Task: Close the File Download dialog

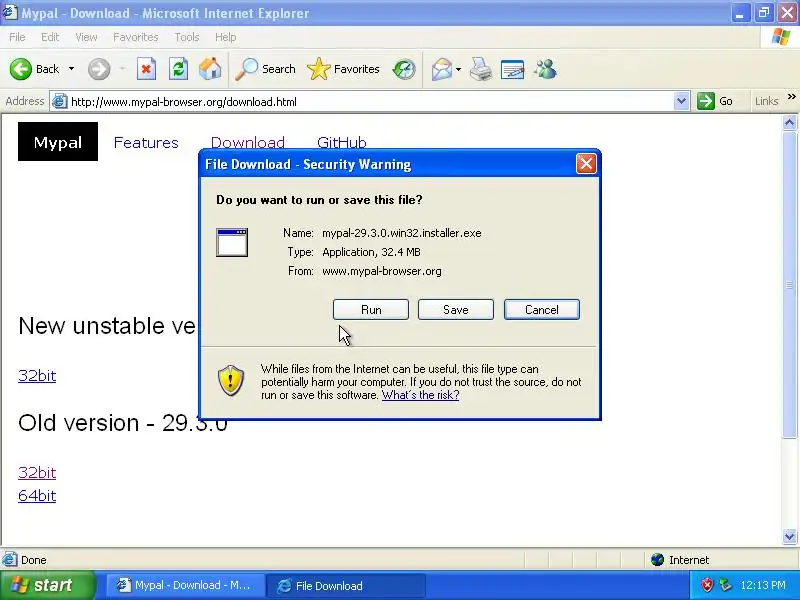Action: pyautogui.click(x=586, y=164)
